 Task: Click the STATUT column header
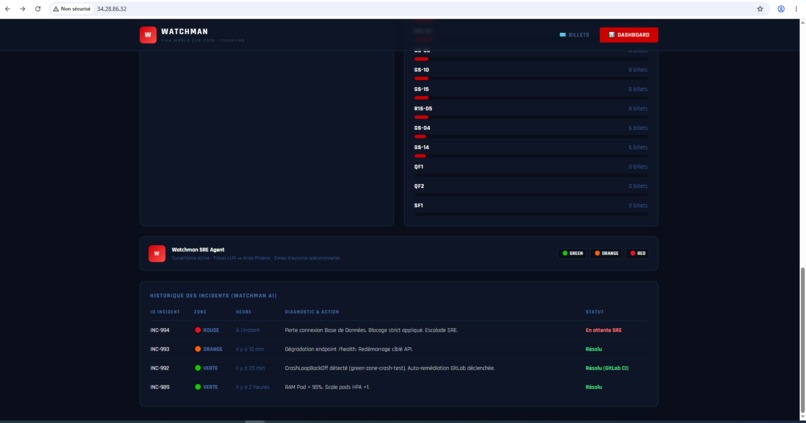[595, 312]
